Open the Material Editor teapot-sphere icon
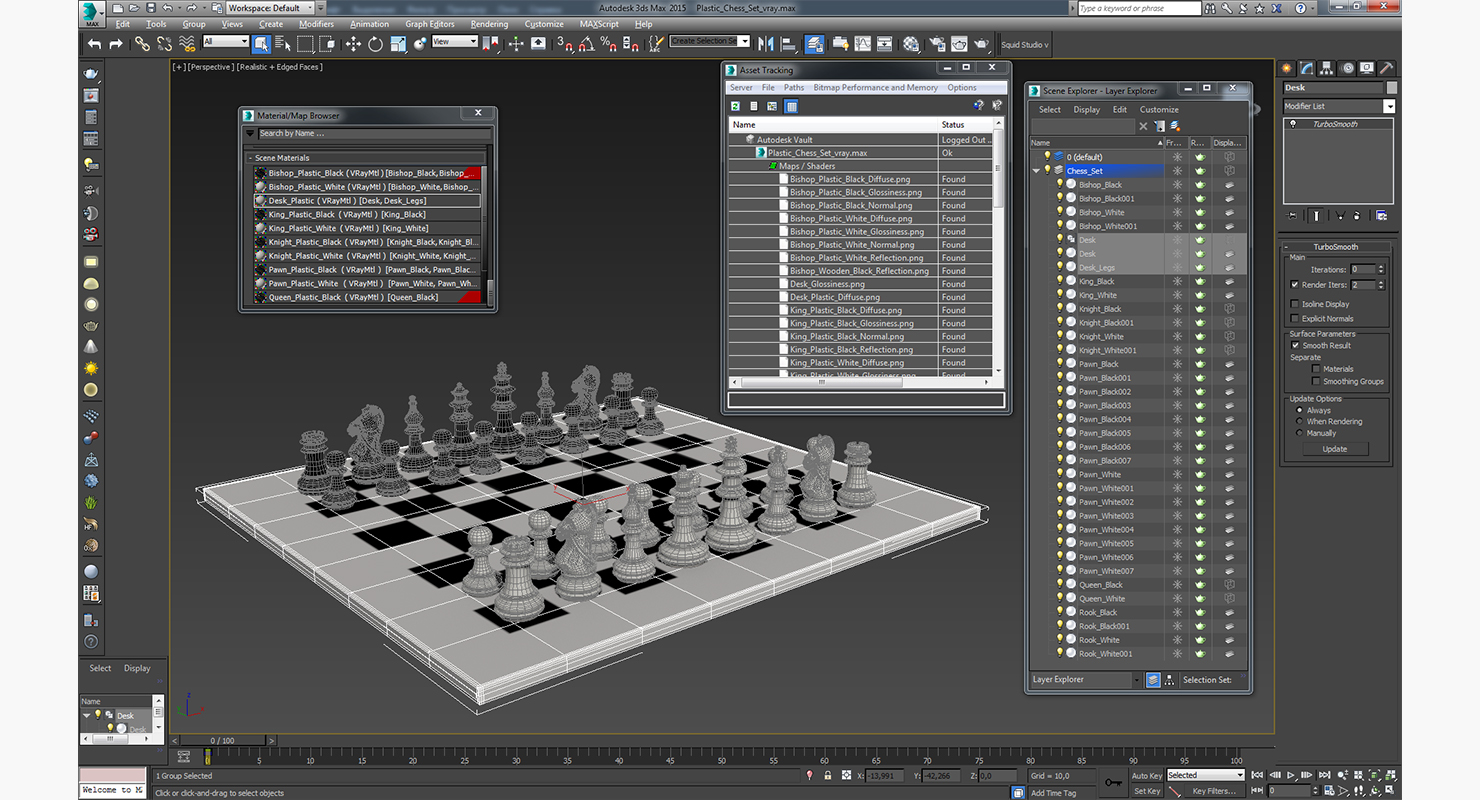1480x800 pixels. (x=911, y=44)
